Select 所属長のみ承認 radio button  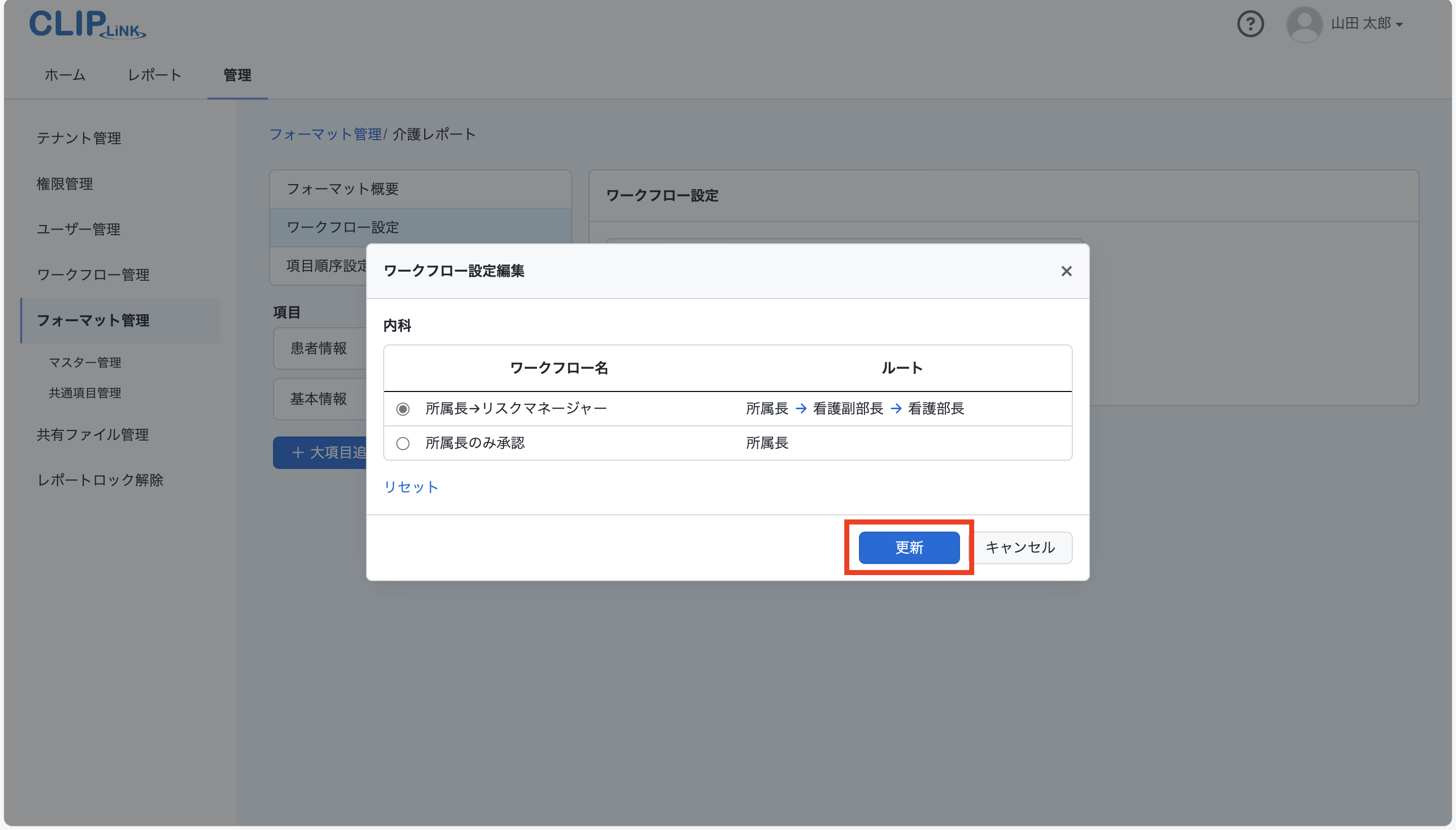(x=403, y=443)
